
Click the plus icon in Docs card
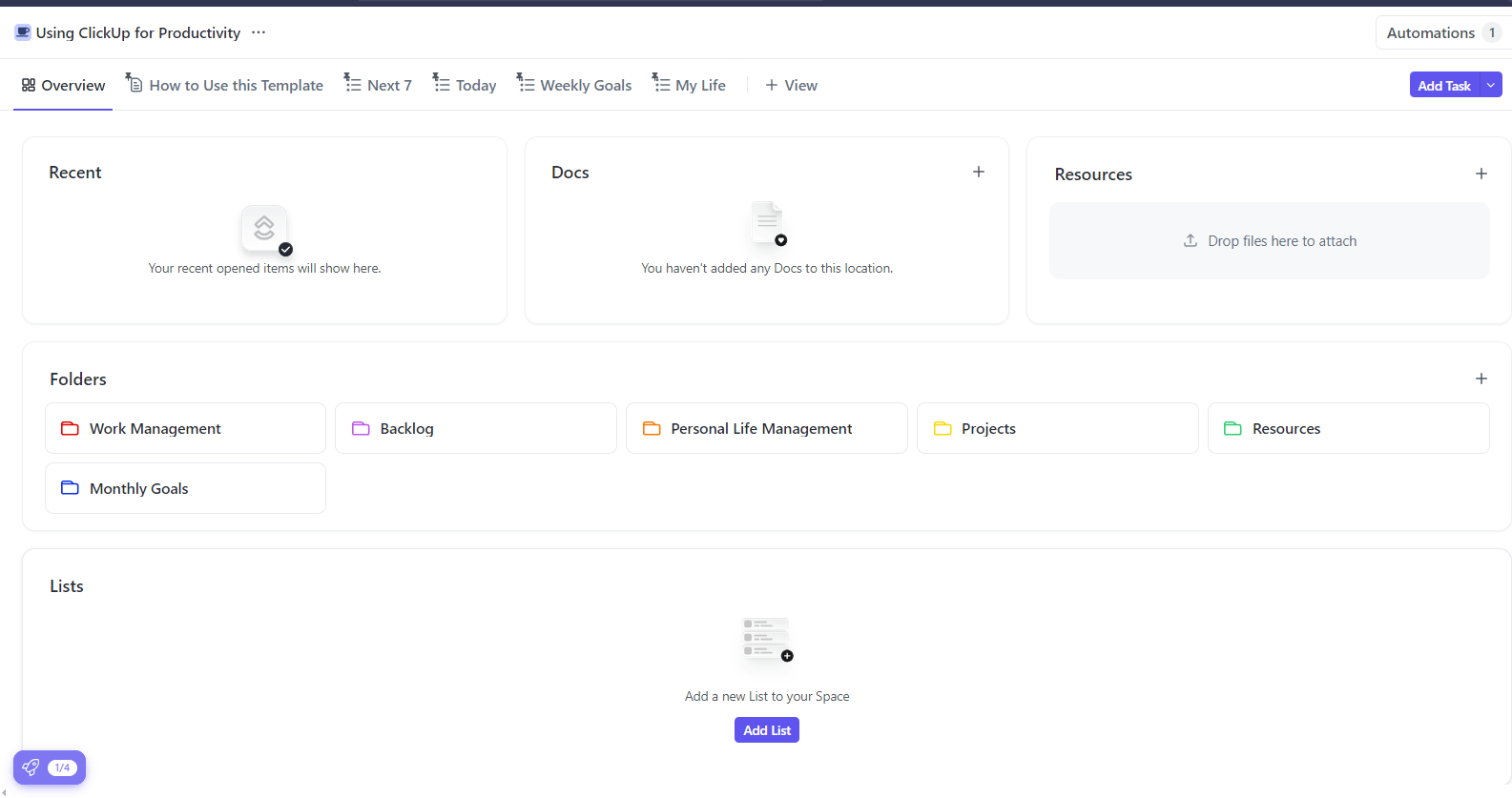click(x=979, y=172)
